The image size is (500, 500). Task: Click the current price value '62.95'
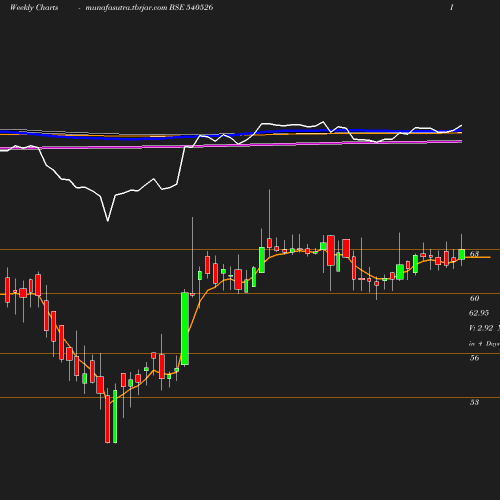(x=479, y=313)
